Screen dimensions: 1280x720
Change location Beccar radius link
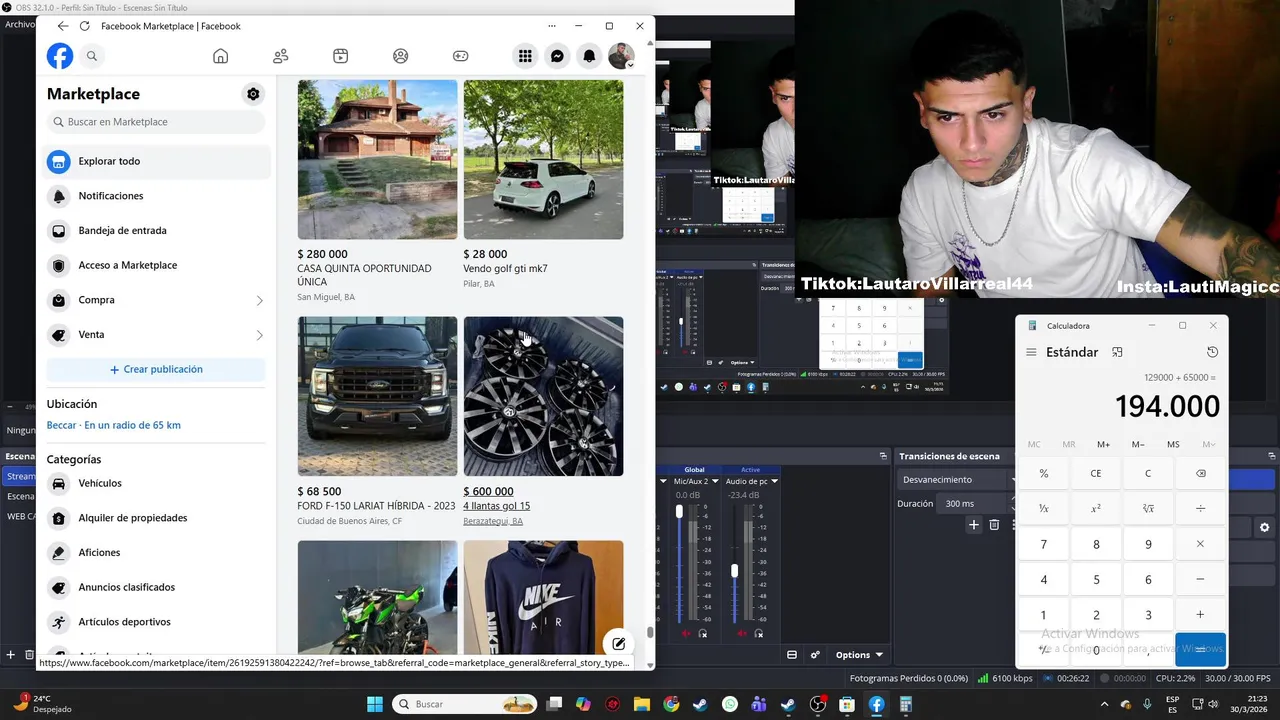pyautogui.click(x=113, y=425)
